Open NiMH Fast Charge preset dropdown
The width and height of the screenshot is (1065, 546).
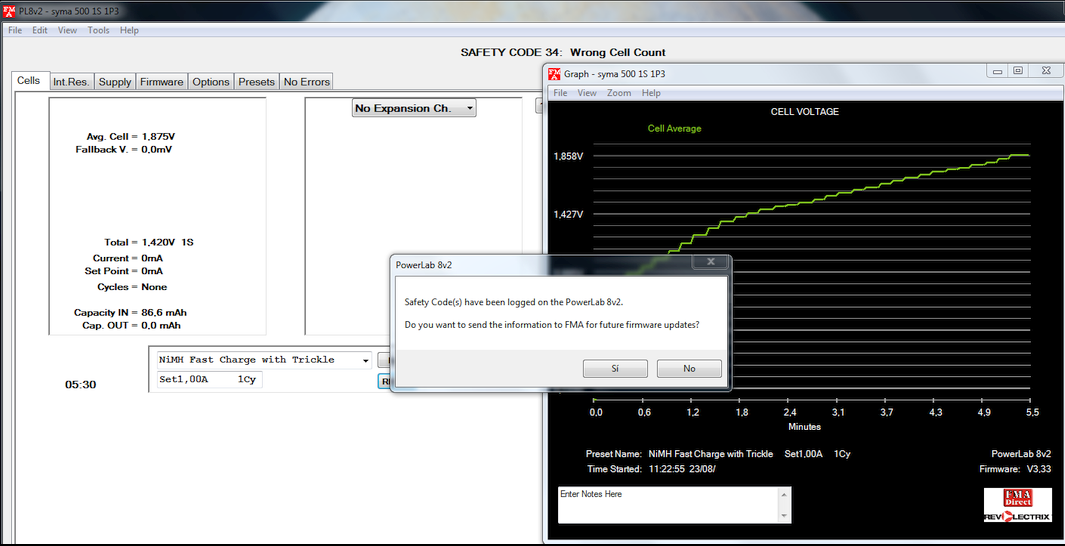264,360
